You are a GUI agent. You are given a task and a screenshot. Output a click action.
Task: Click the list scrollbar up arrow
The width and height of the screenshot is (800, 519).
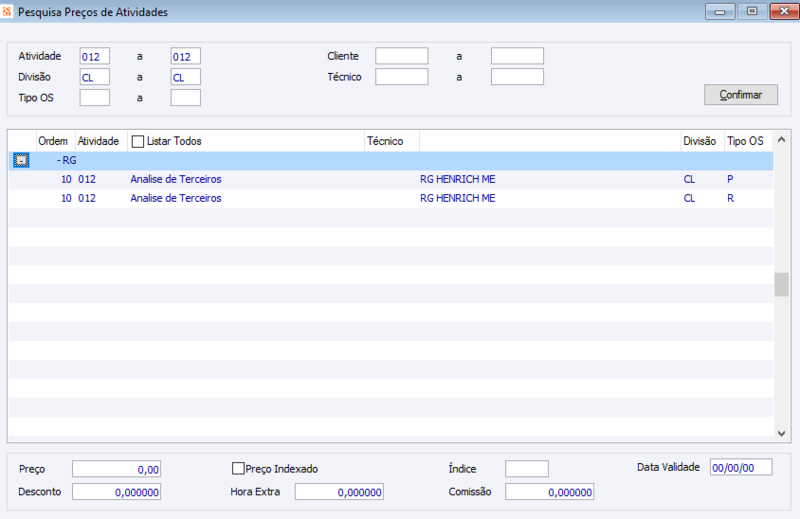pos(781,139)
